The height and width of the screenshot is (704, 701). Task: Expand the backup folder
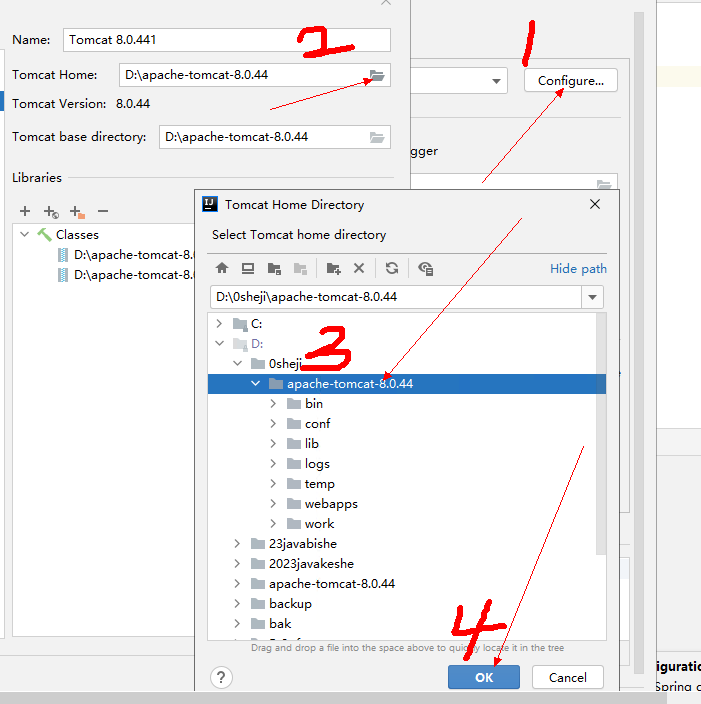[x=237, y=603]
